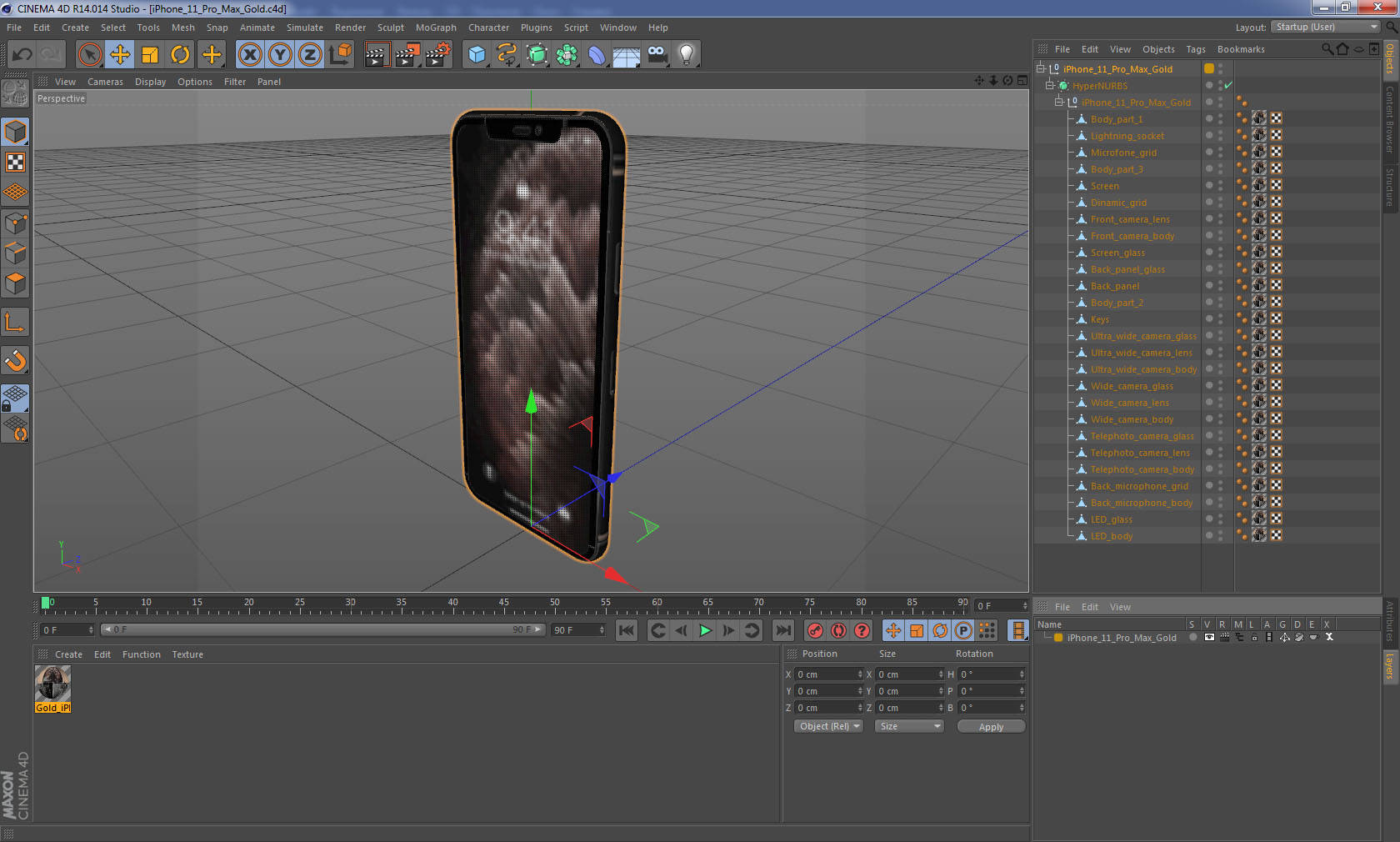Add a floor environment object
Image resolution: width=1400 pixels, height=842 pixels.
[x=627, y=55]
